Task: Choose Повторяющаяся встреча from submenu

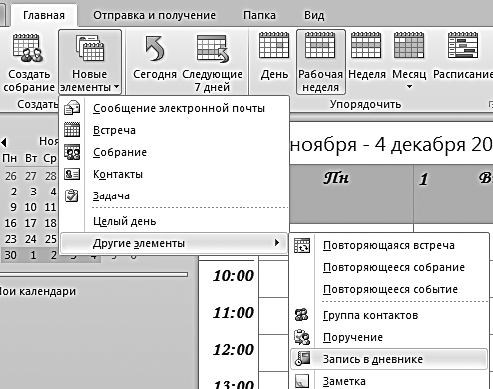Action: point(389,245)
